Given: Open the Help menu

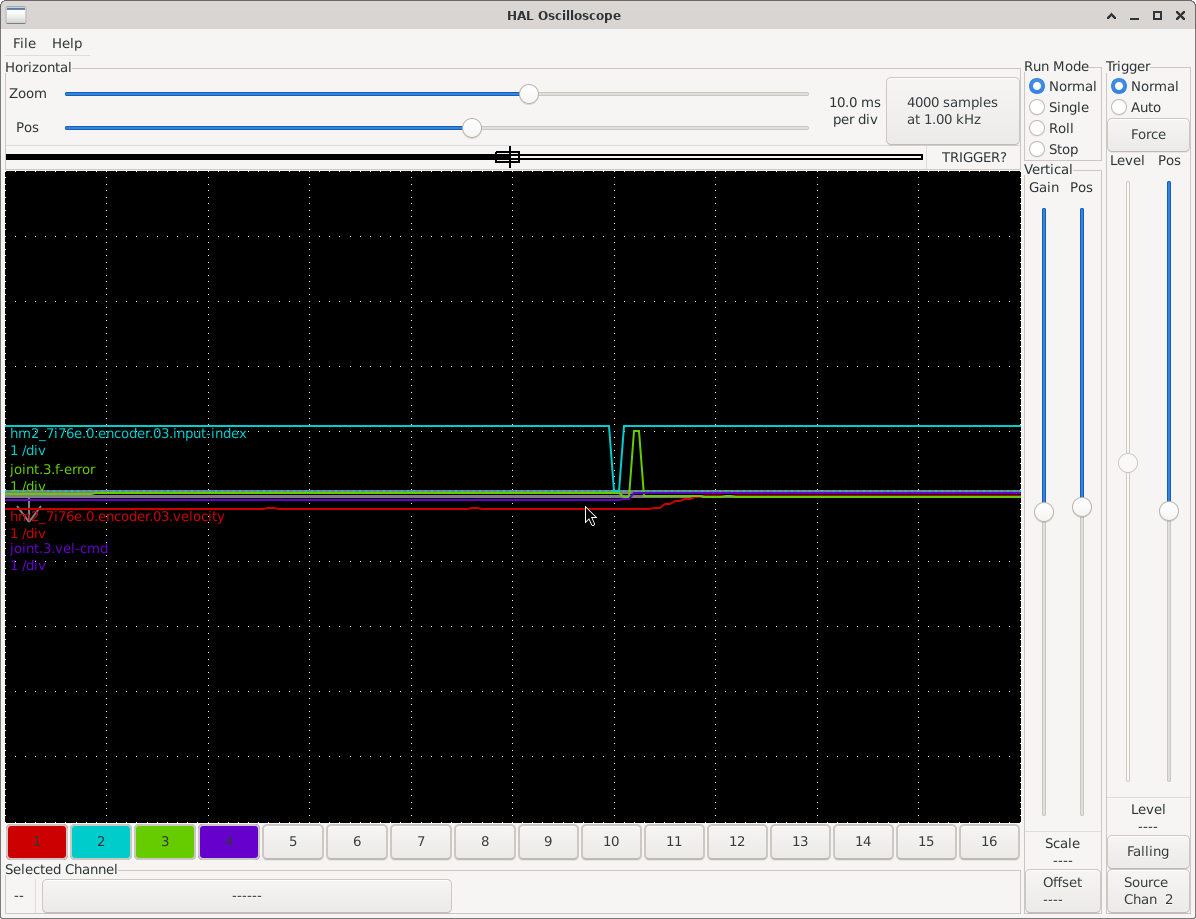Looking at the screenshot, I should [x=67, y=43].
